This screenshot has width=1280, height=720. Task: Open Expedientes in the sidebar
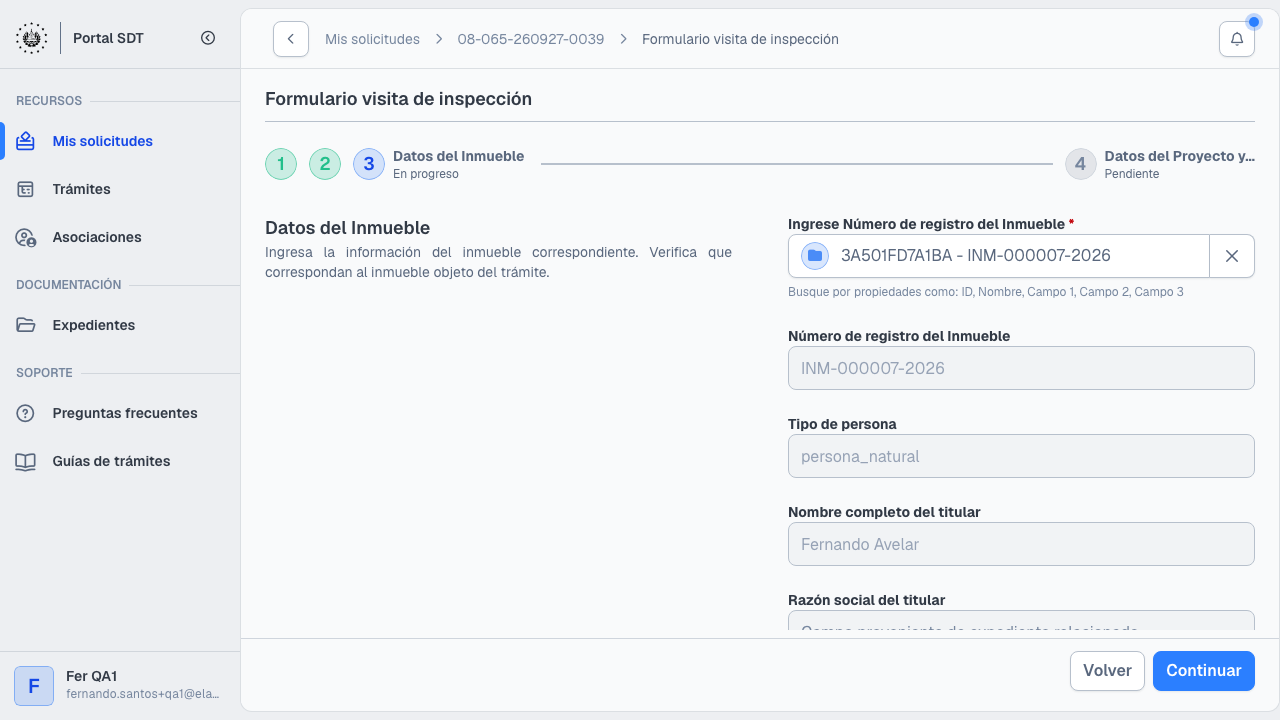[120, 325]
